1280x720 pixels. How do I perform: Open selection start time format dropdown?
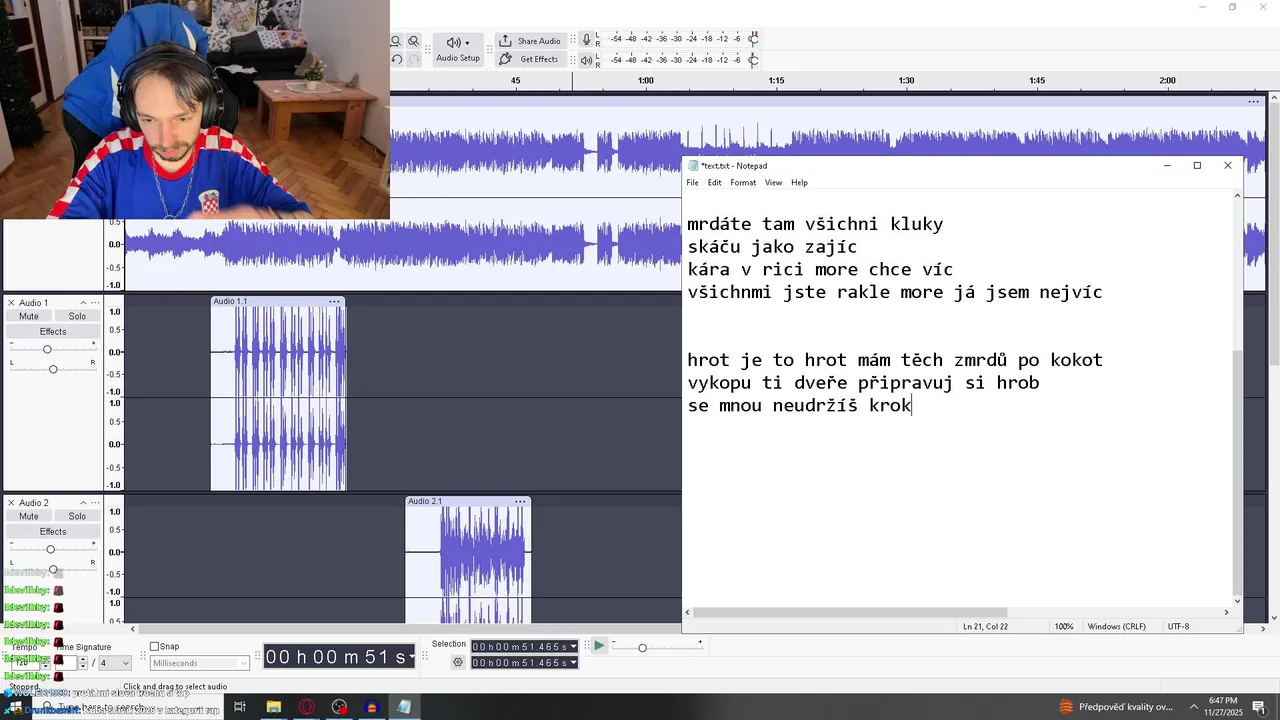coord(573,647)
